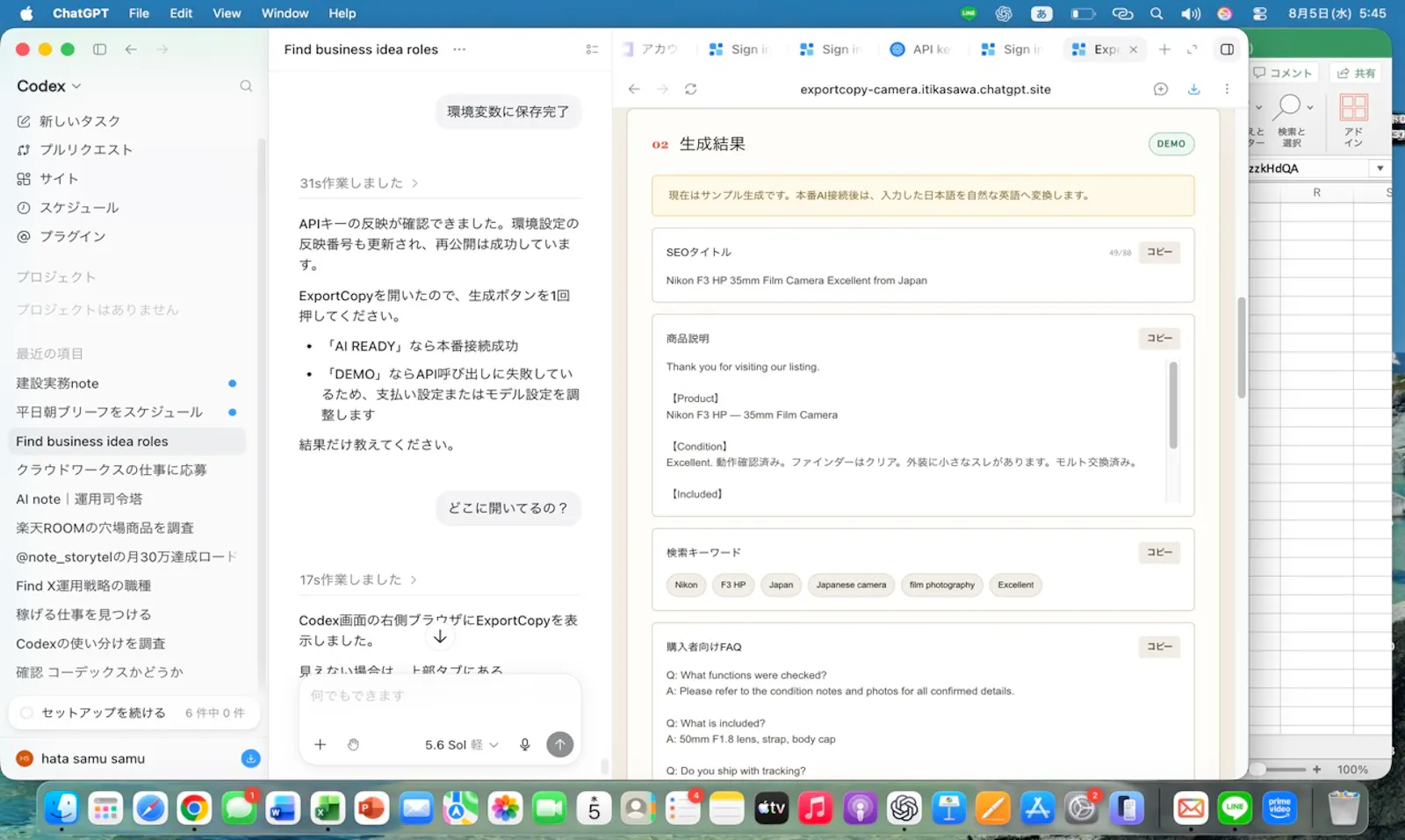Open Excel from the Dock
Image resolution: width=1405 pixels, height=840 pixels.
[327, 808]
